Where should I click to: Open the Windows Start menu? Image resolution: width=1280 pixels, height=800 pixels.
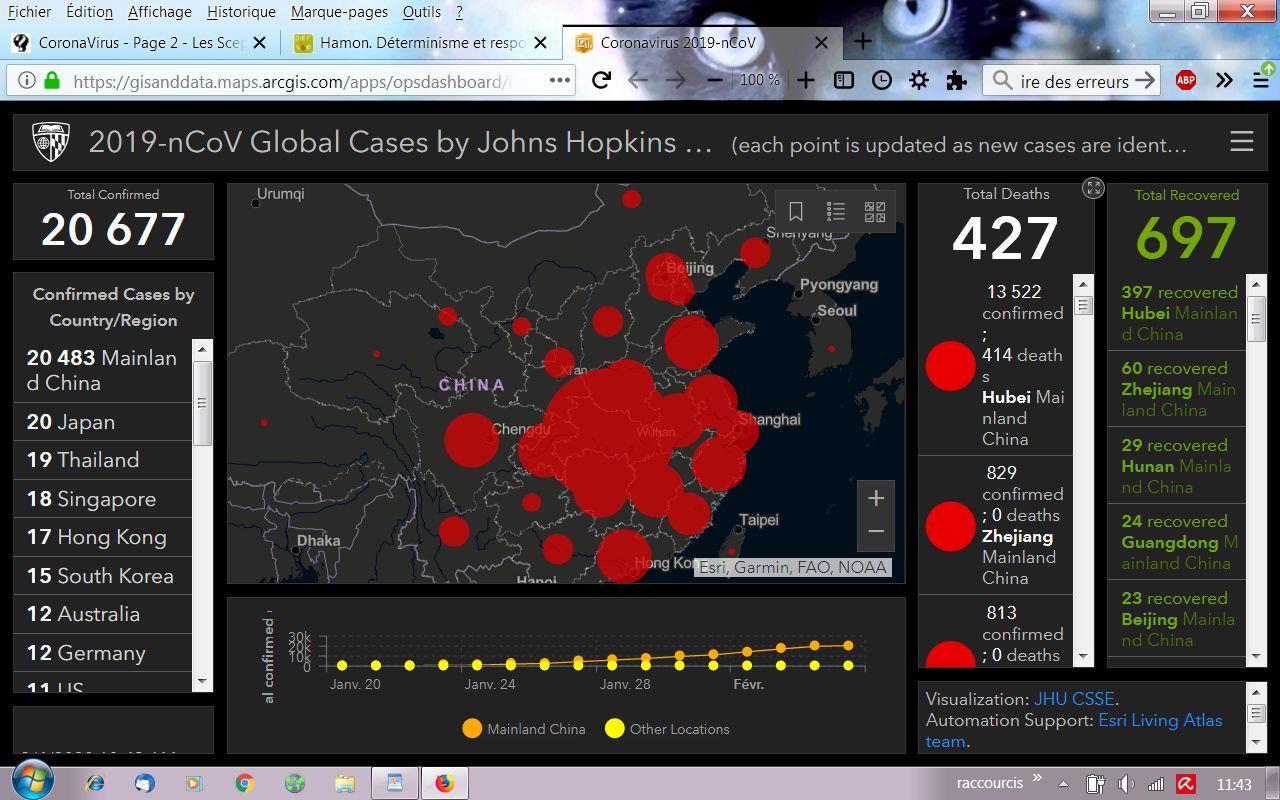(31, 781)
